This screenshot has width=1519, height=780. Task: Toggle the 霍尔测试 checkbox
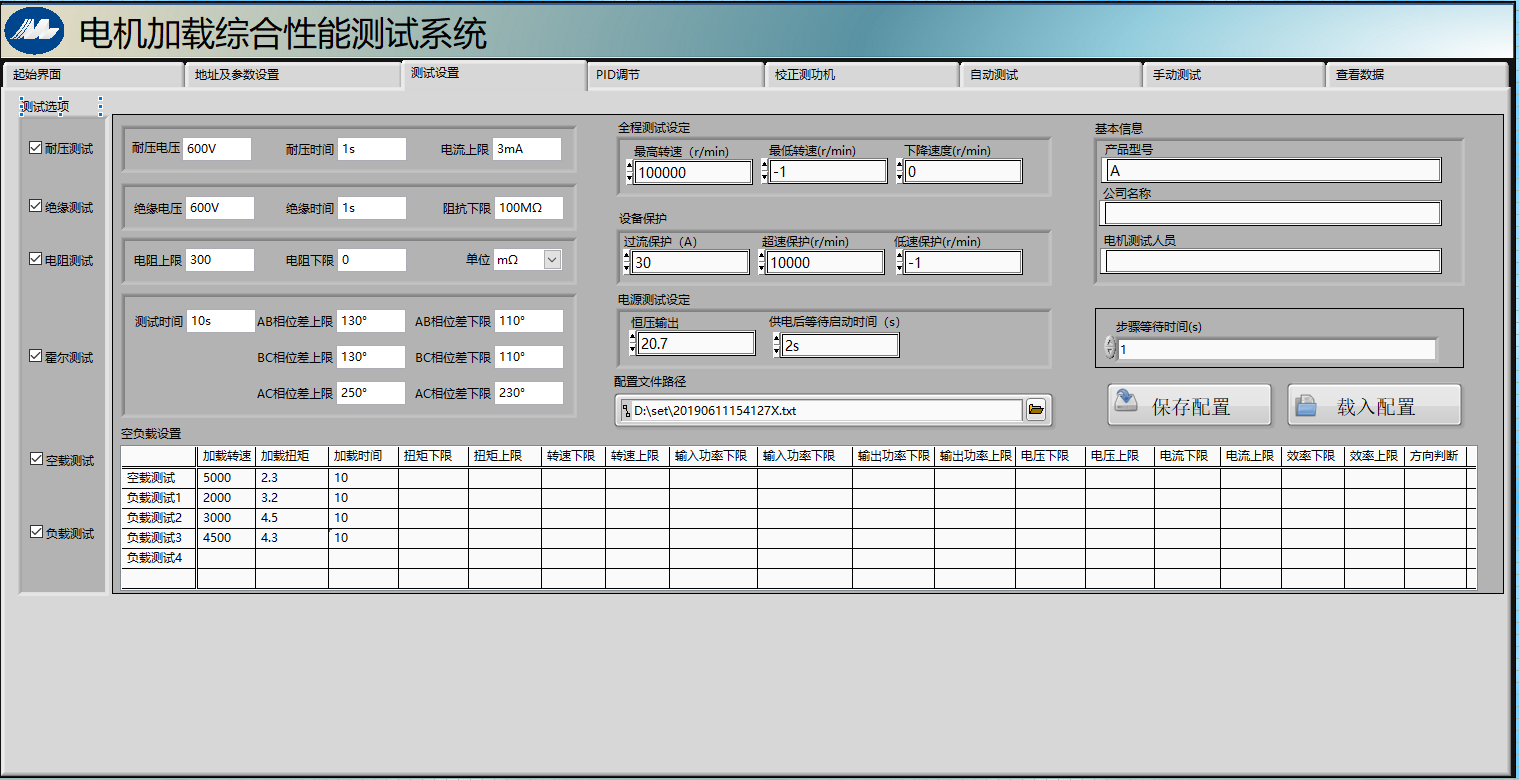coord(36,356)
